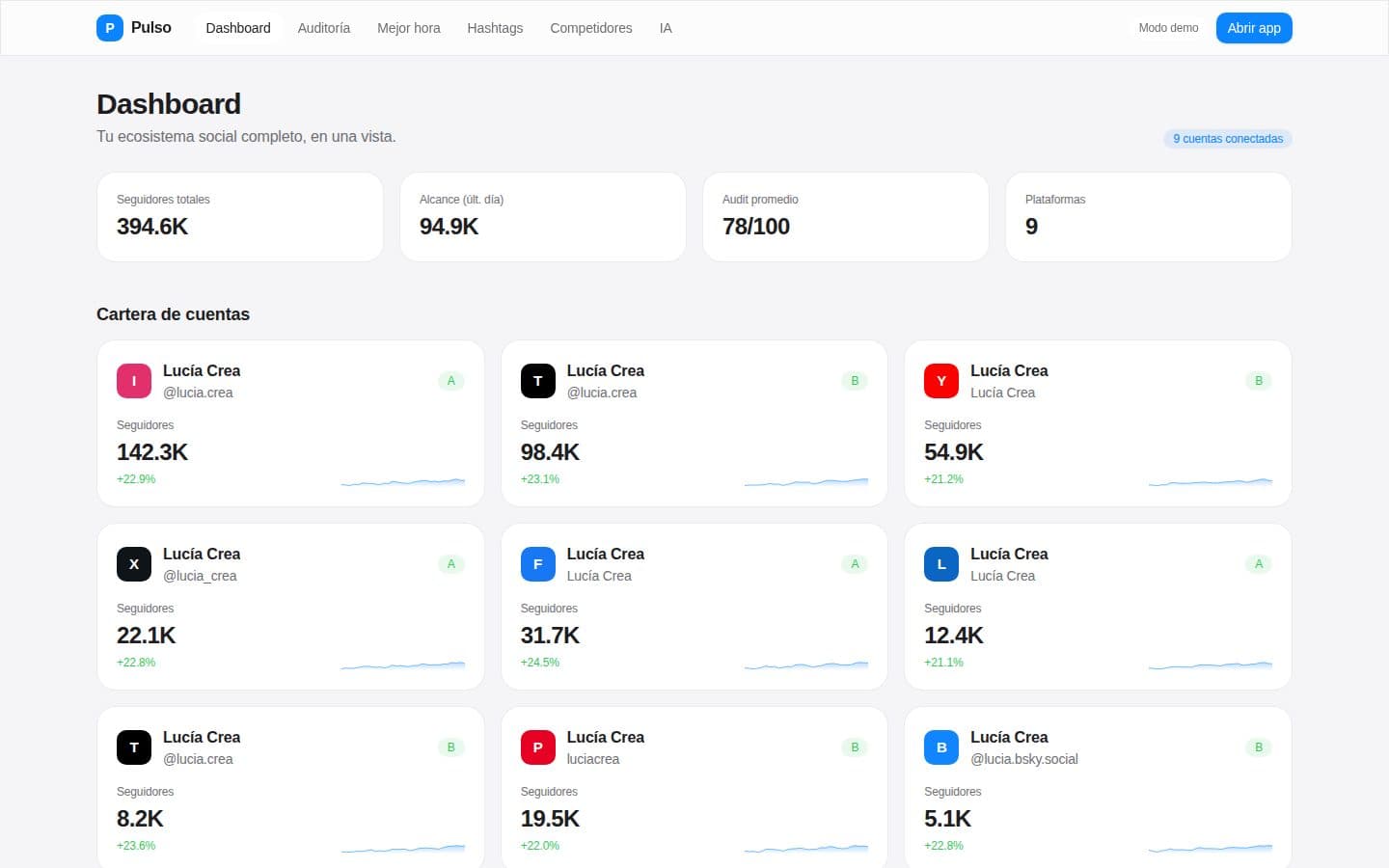Click the Cartera de cuentas heading

click(174, 314)
